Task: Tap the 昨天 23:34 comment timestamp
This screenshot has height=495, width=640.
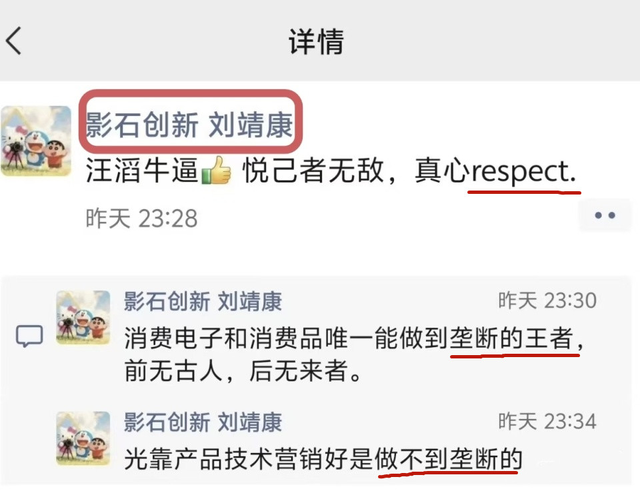Action: click(x=547, y=421)
